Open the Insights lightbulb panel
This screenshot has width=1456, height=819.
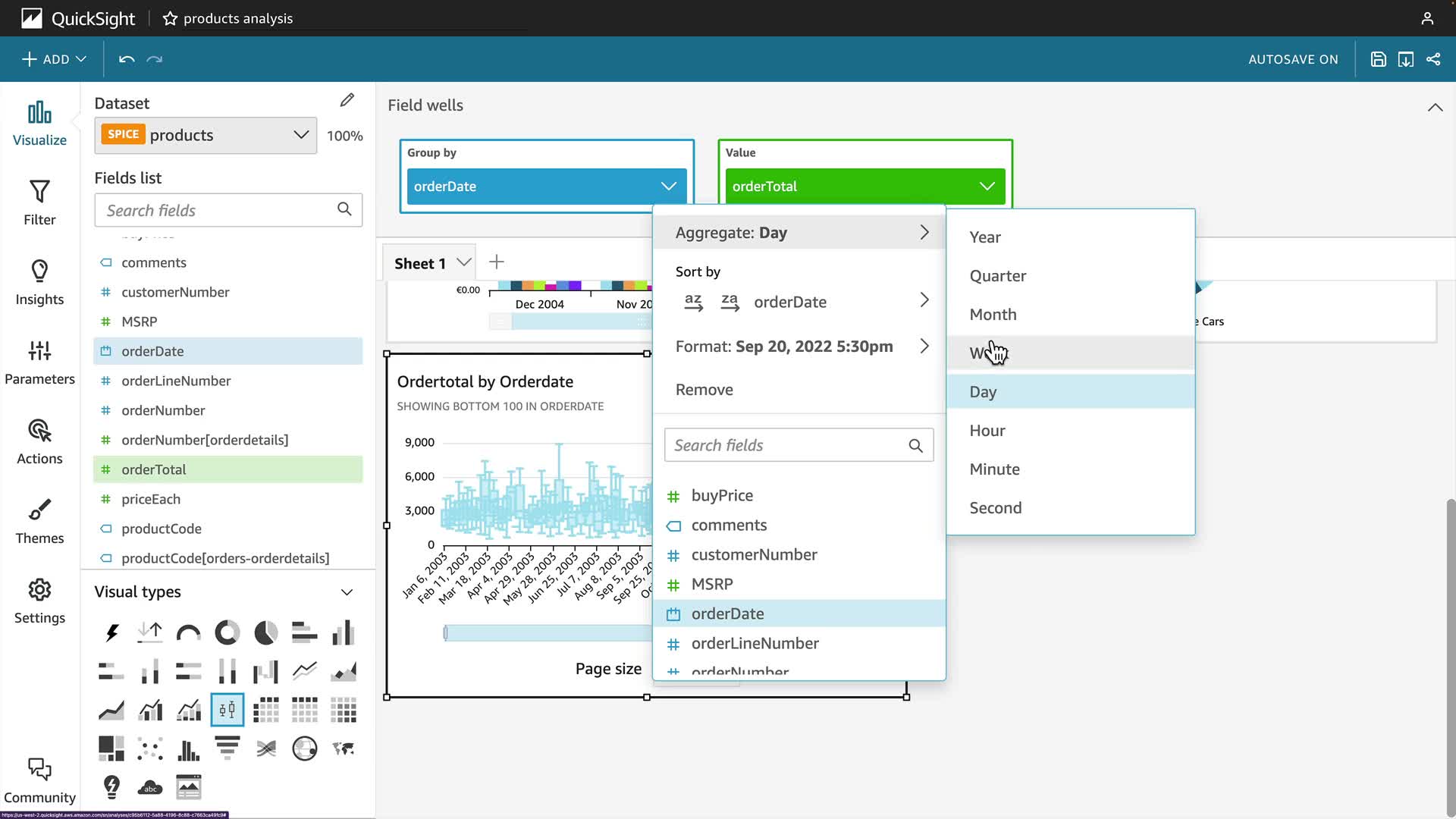(39, 282)
